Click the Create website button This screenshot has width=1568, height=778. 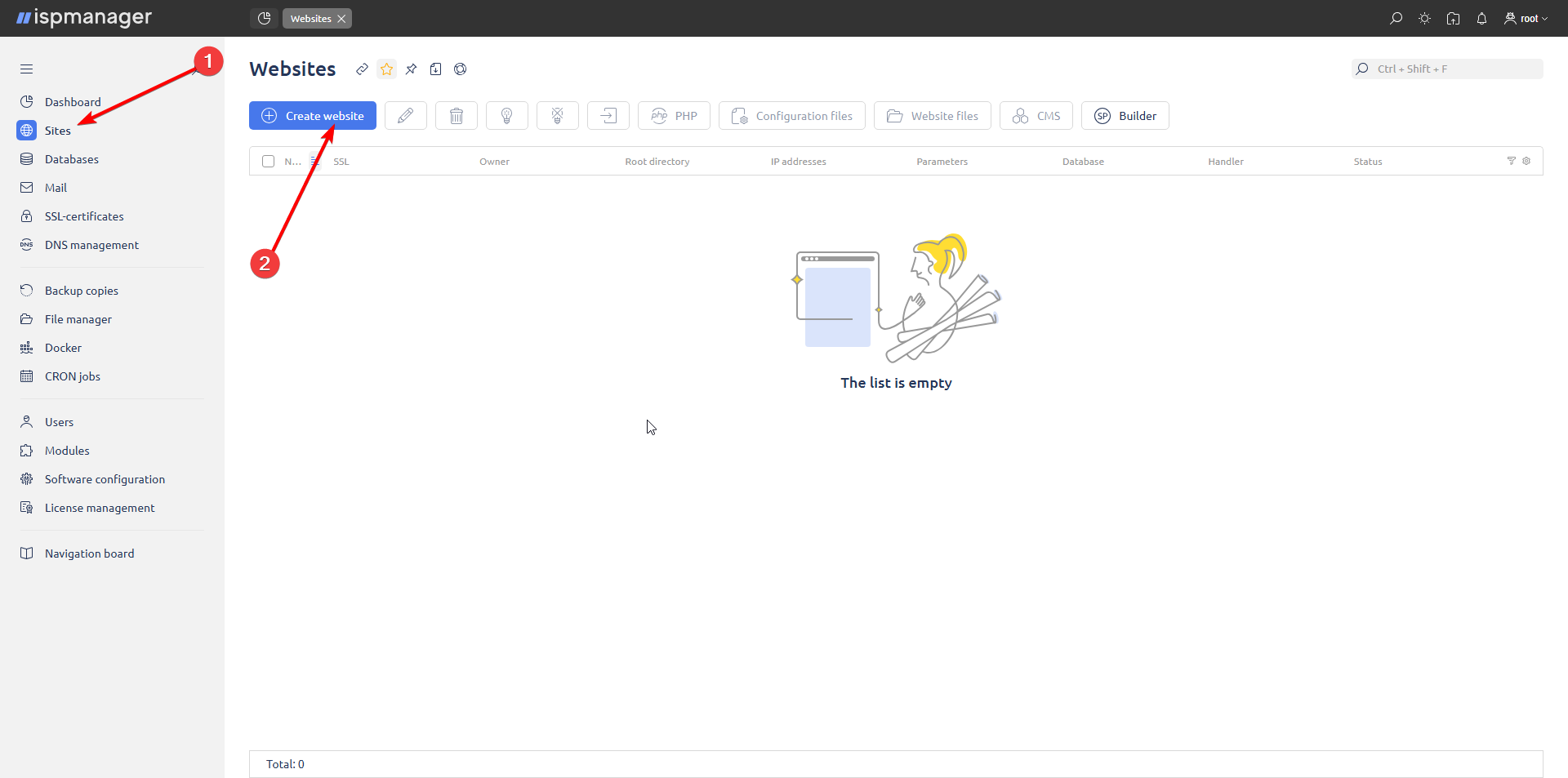click(313, 116)
